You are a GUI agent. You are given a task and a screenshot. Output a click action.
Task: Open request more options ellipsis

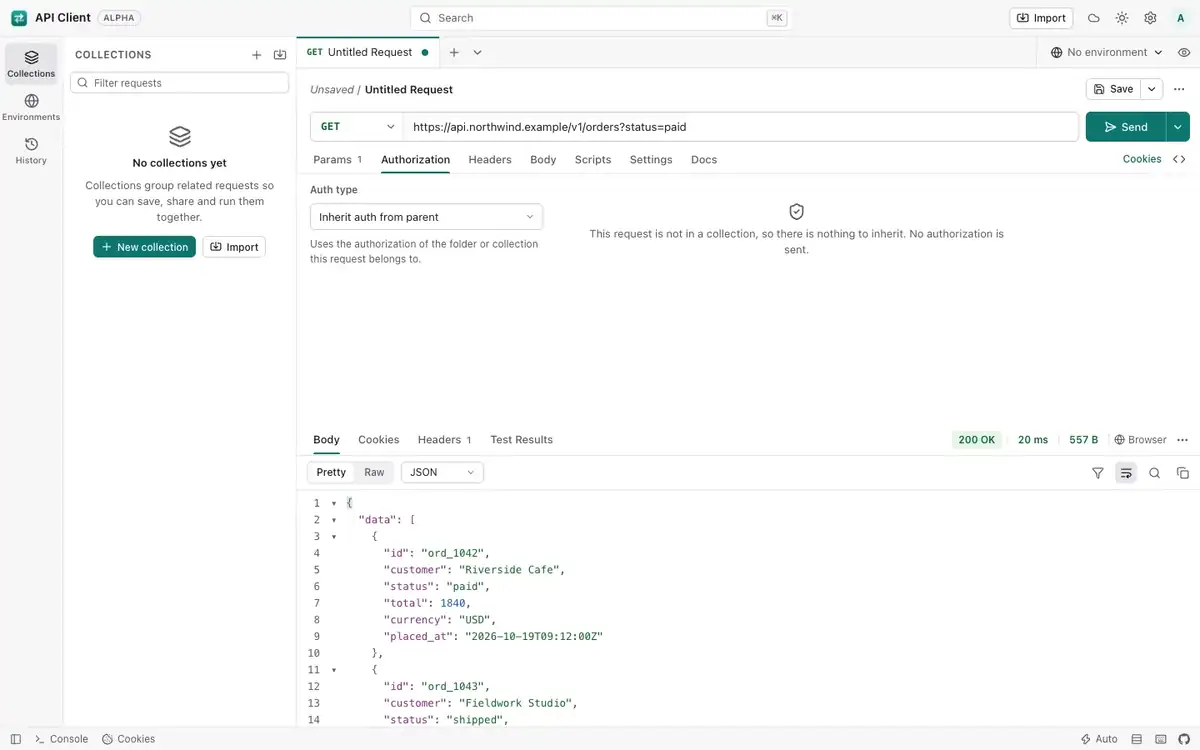tap(1179, 89)
